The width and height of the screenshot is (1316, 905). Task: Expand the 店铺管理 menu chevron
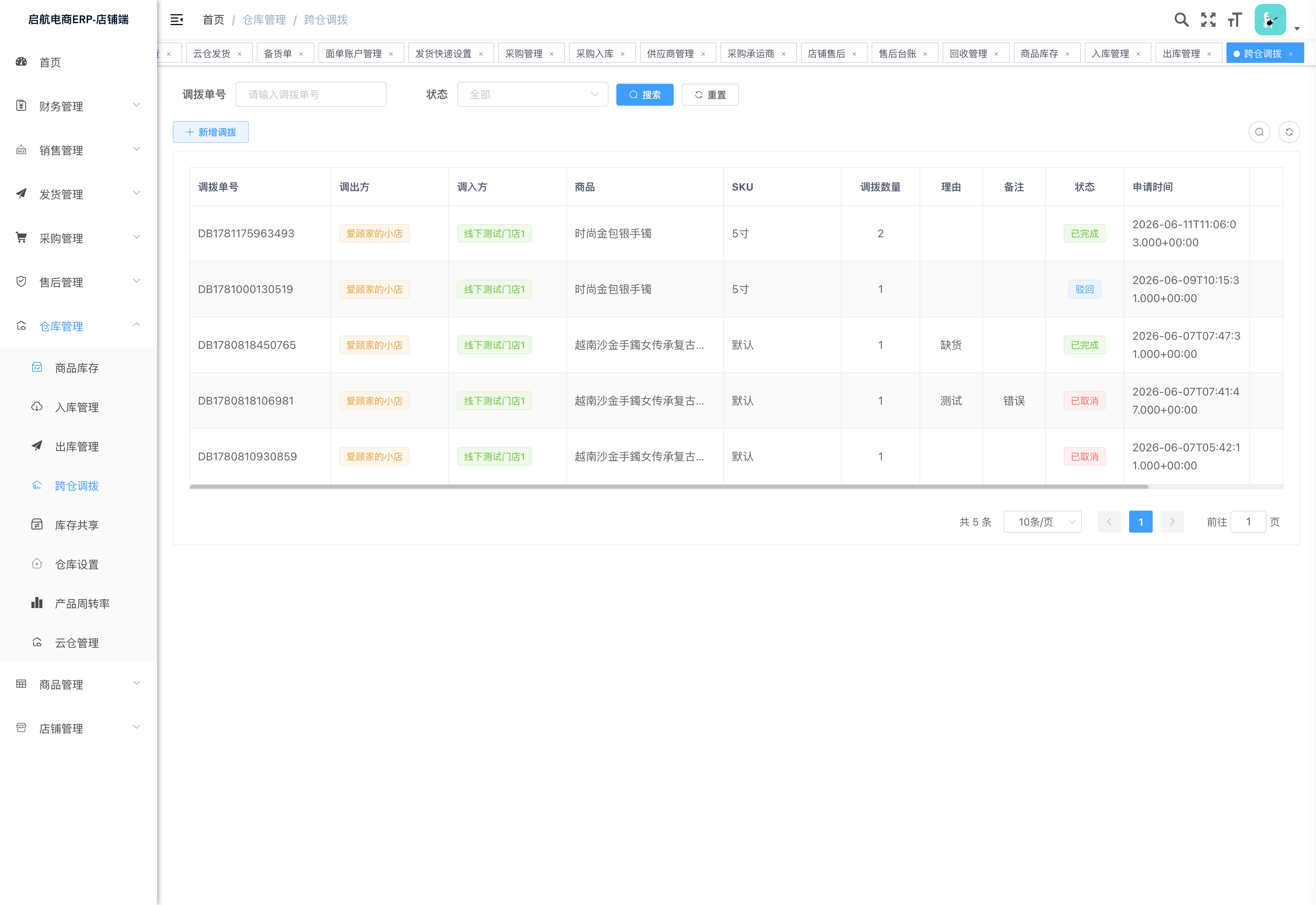click(x=137, y=727)
